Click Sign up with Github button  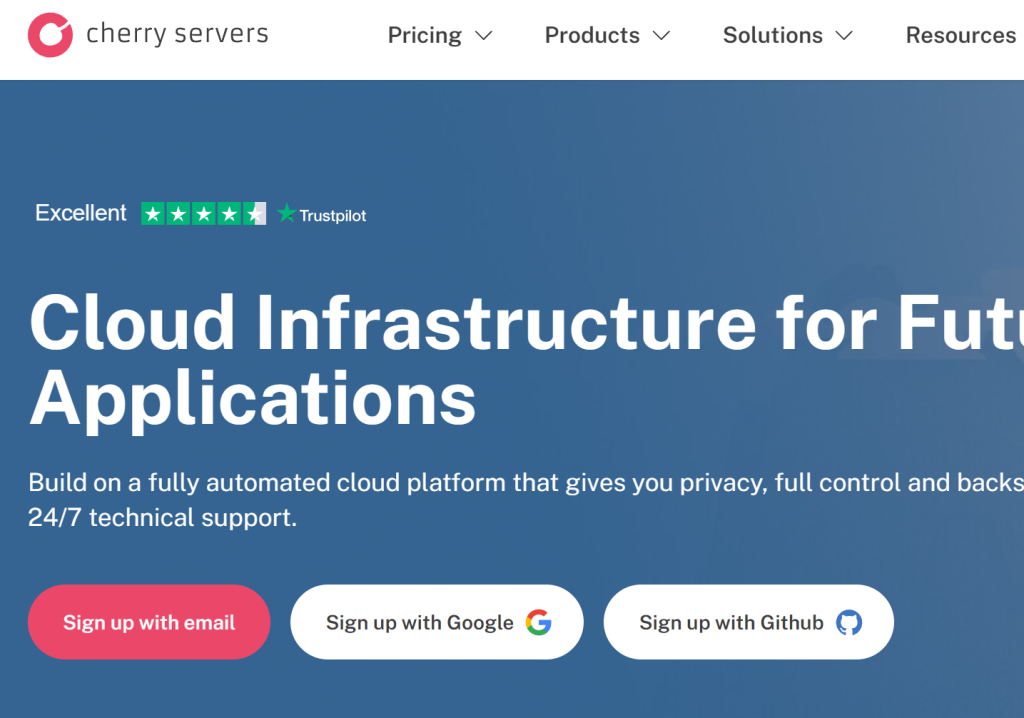(748, 622)
